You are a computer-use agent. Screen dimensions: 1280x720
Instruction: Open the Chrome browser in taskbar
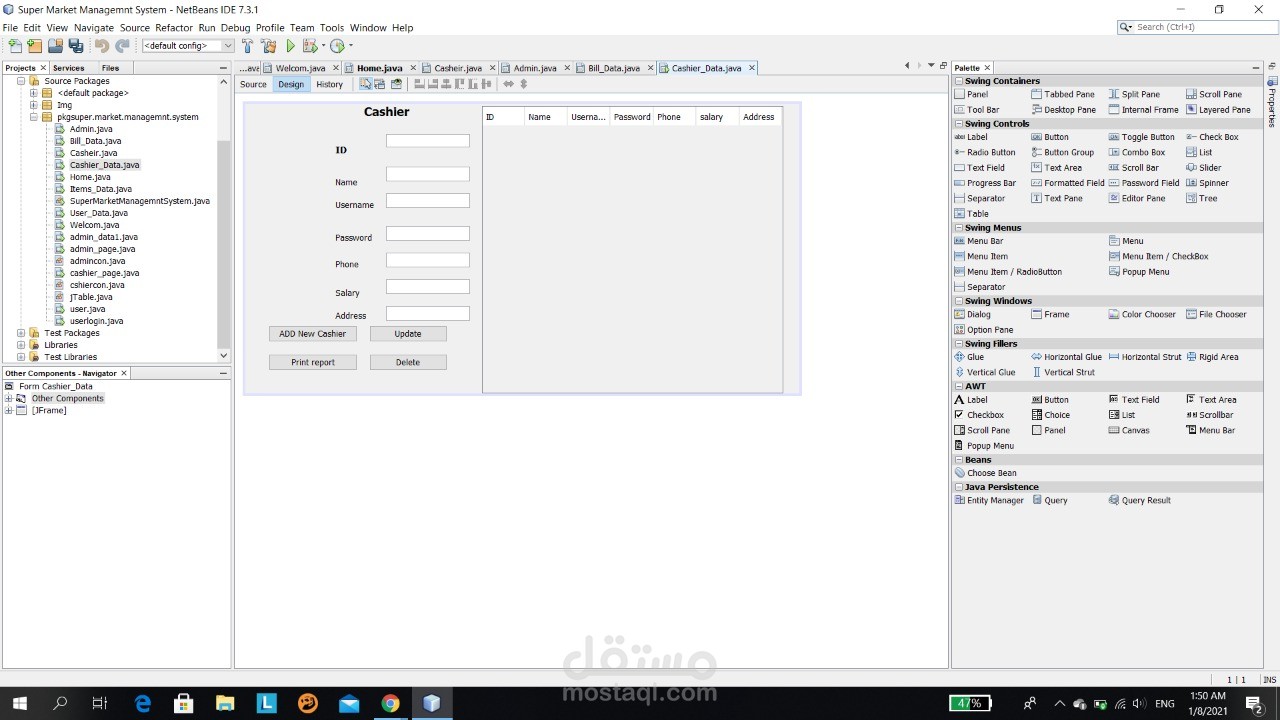(390, 703)
